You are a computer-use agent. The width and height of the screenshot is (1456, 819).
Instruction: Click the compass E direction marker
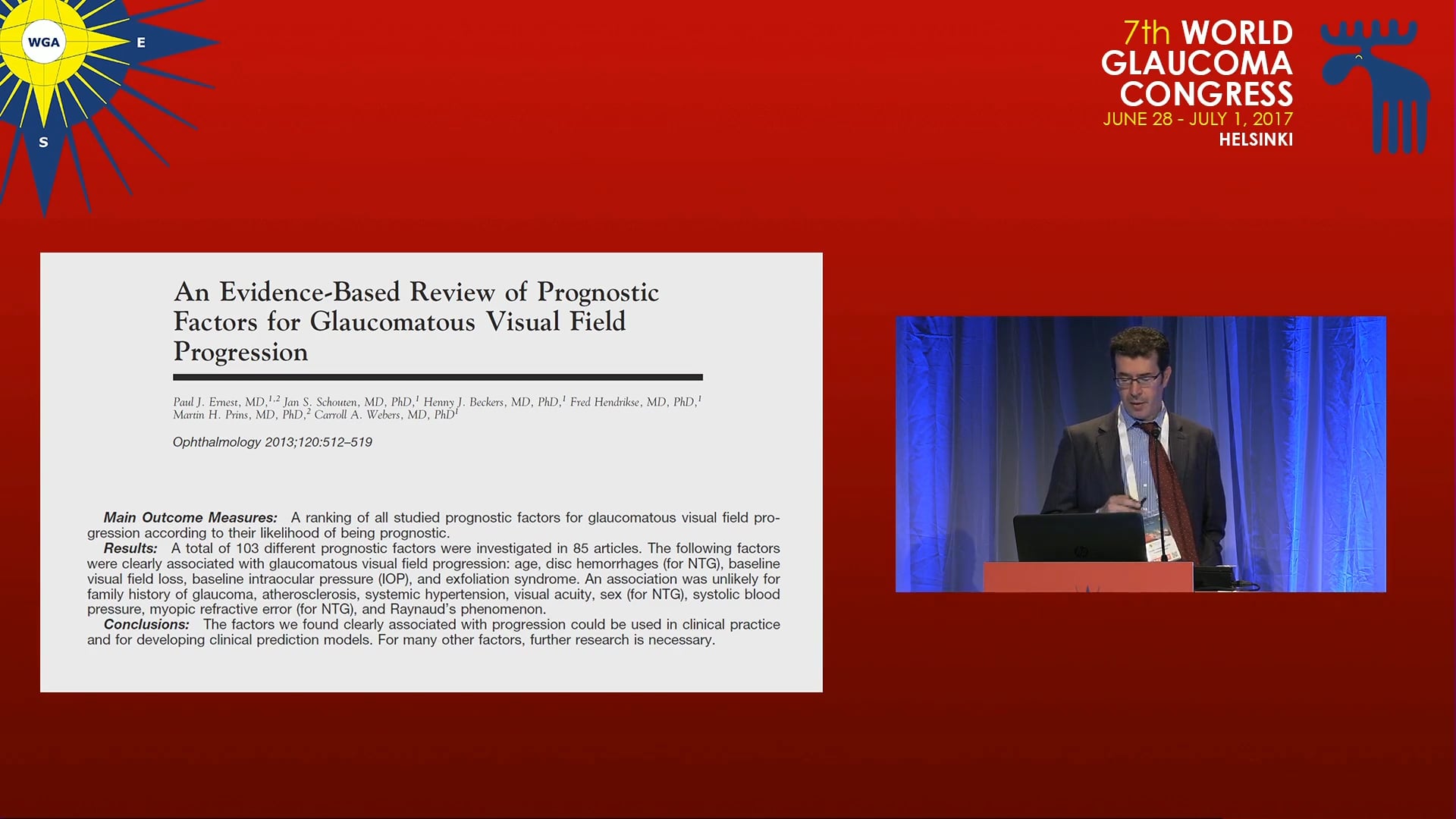pyautogui.click(x=141, y=43)
